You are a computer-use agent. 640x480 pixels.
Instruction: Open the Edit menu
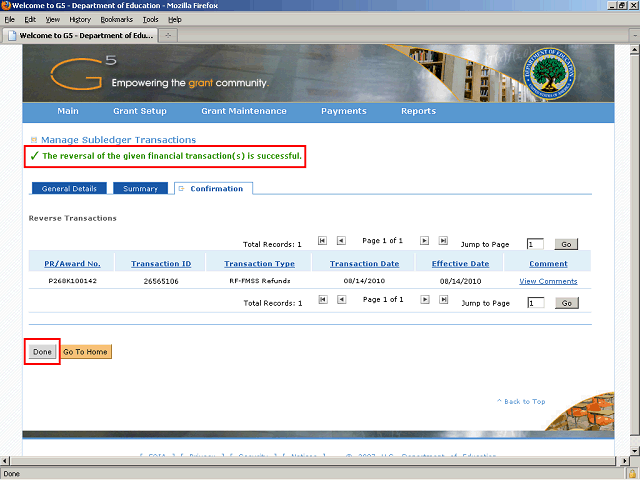coord(30,20)
